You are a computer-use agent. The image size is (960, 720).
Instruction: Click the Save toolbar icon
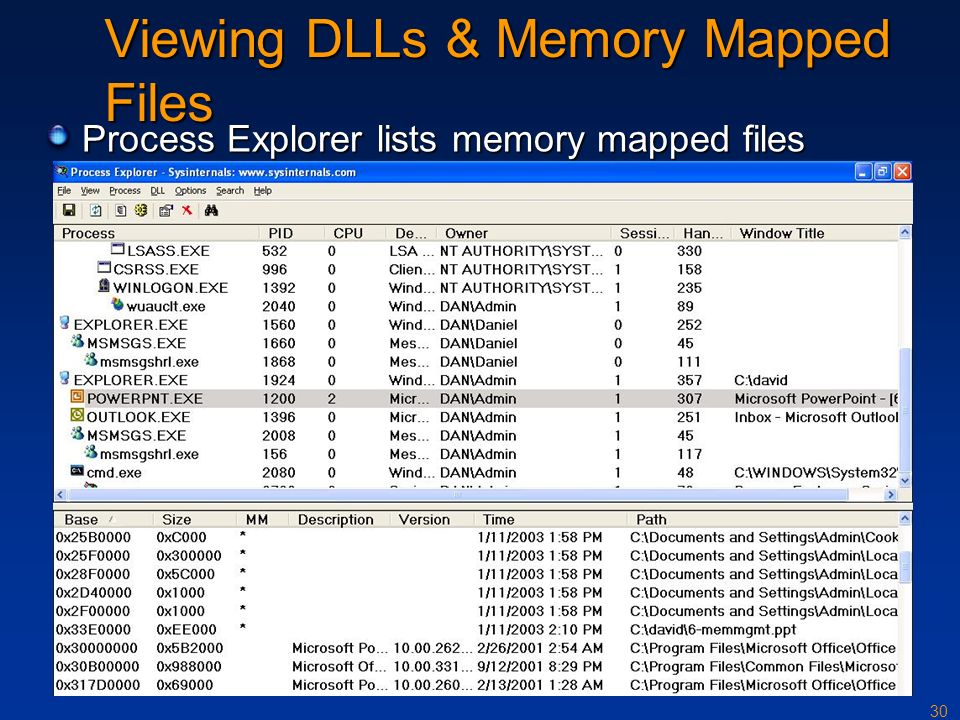click(69, 211)
